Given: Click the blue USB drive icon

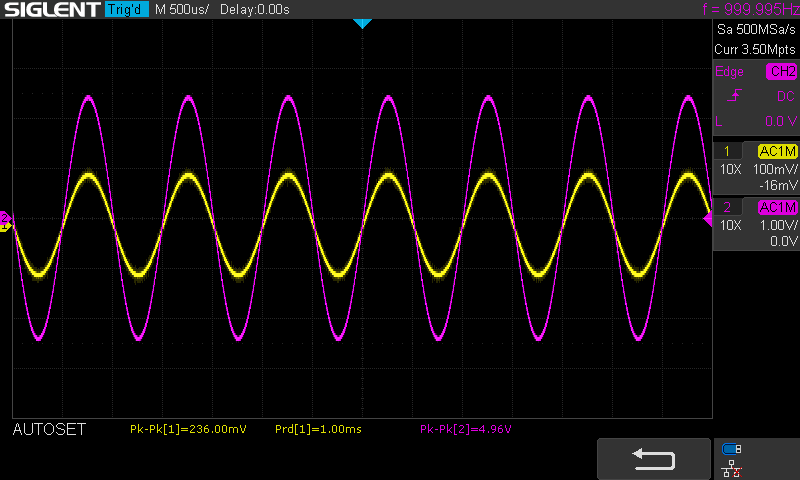Looking at the screenshot, I should click(x=732, y=449).
